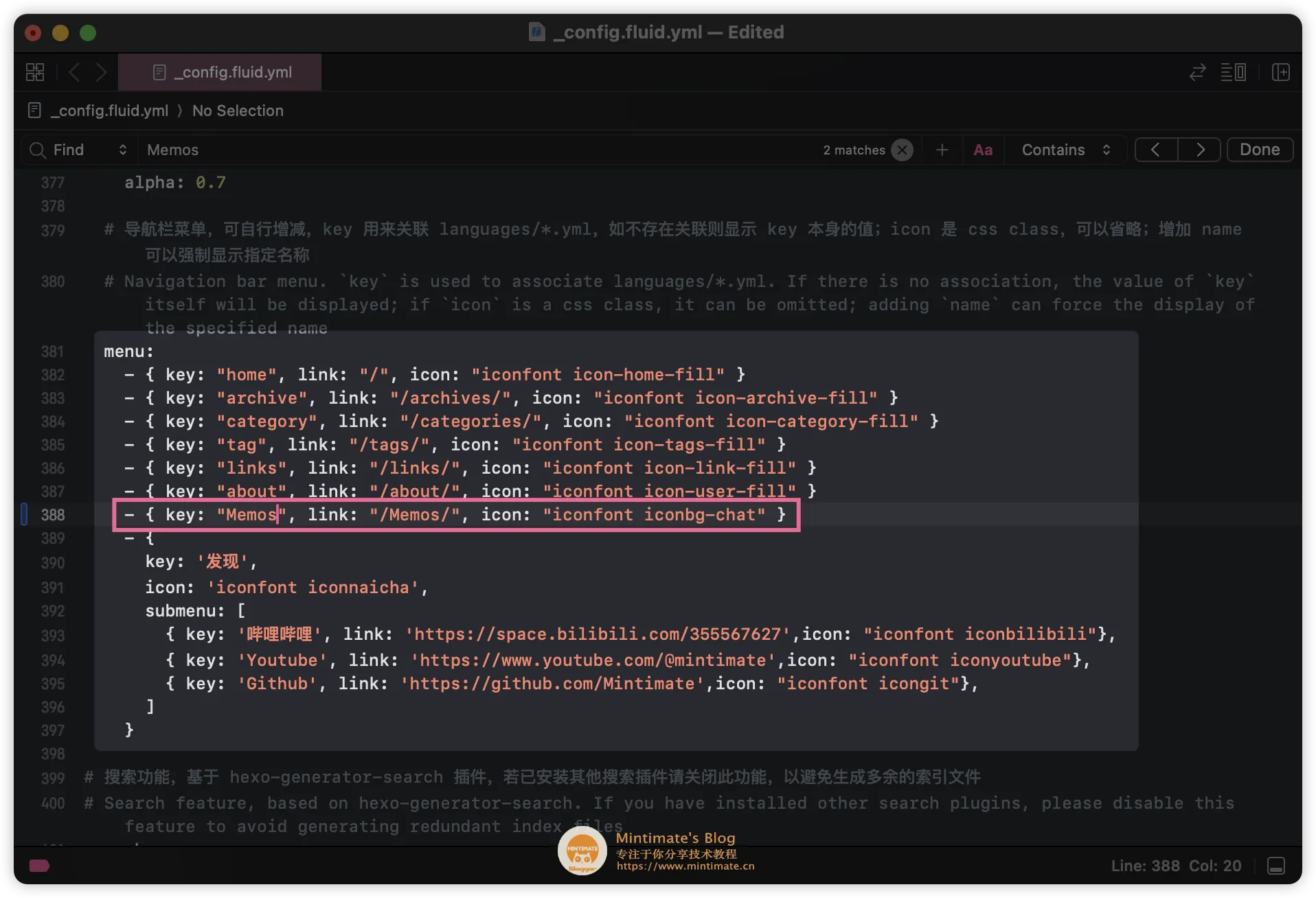Image resolution: width=1316 pixels, height=898 pixels.
Task: Click Done to close find bar
Action: pos(1260,150)
